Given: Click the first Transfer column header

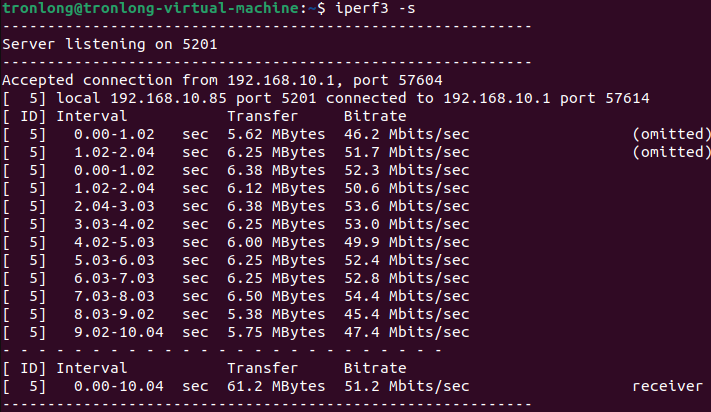Looking at the screenshot, I should [x=263, y=116].
